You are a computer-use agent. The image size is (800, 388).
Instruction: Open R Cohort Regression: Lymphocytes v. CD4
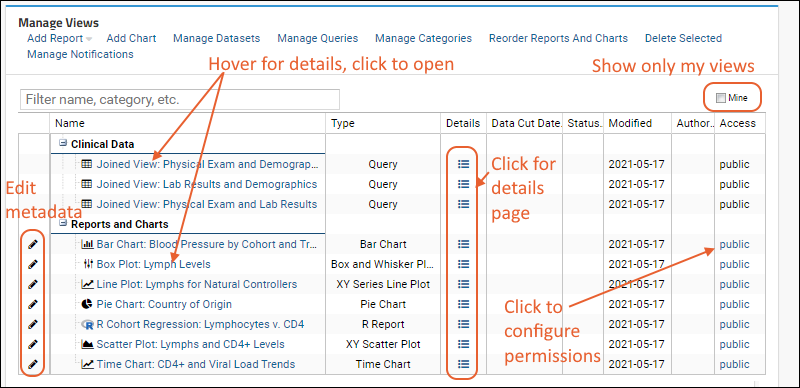coord(201,324)
